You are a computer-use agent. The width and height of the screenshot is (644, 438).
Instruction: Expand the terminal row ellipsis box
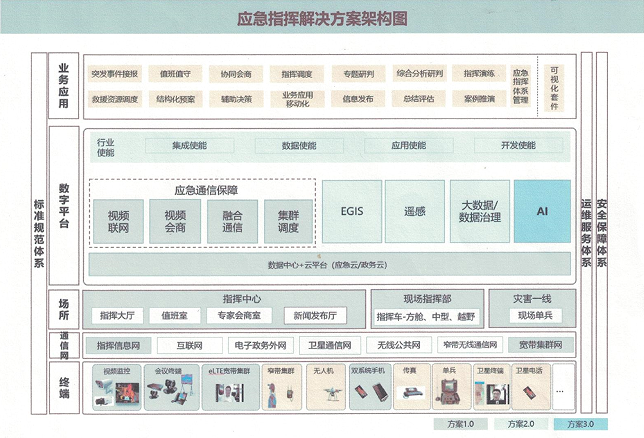[x=559, y=388]
